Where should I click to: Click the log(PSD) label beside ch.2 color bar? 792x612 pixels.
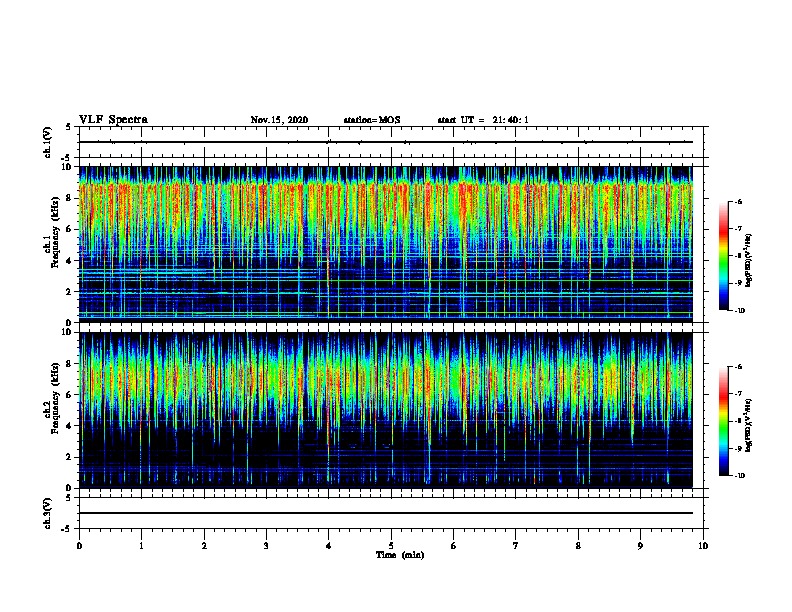coord(749,425)
